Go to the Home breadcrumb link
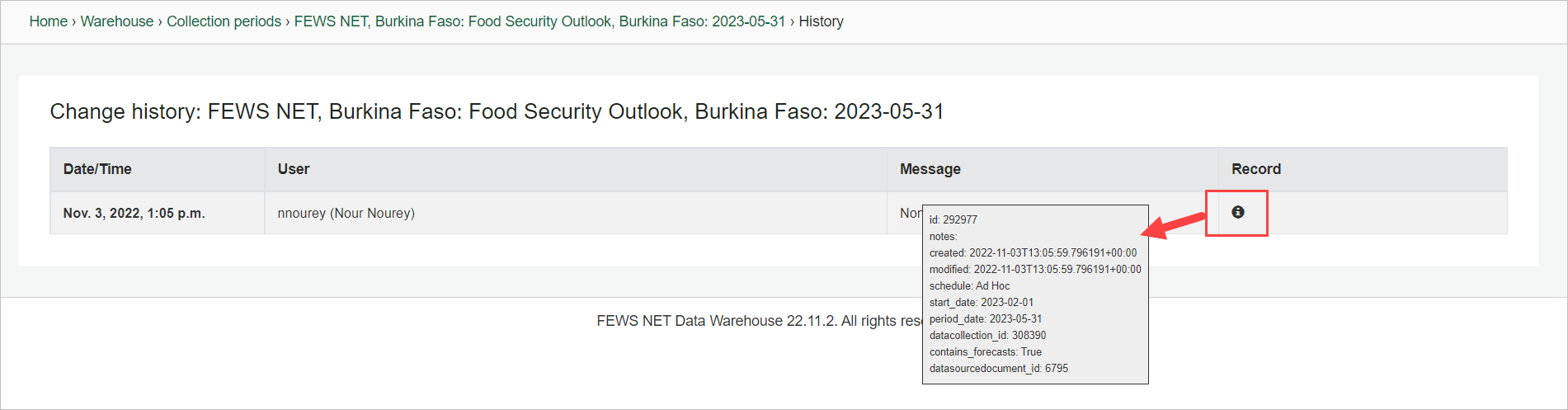The image size is (1568, 410). (48, 21)
